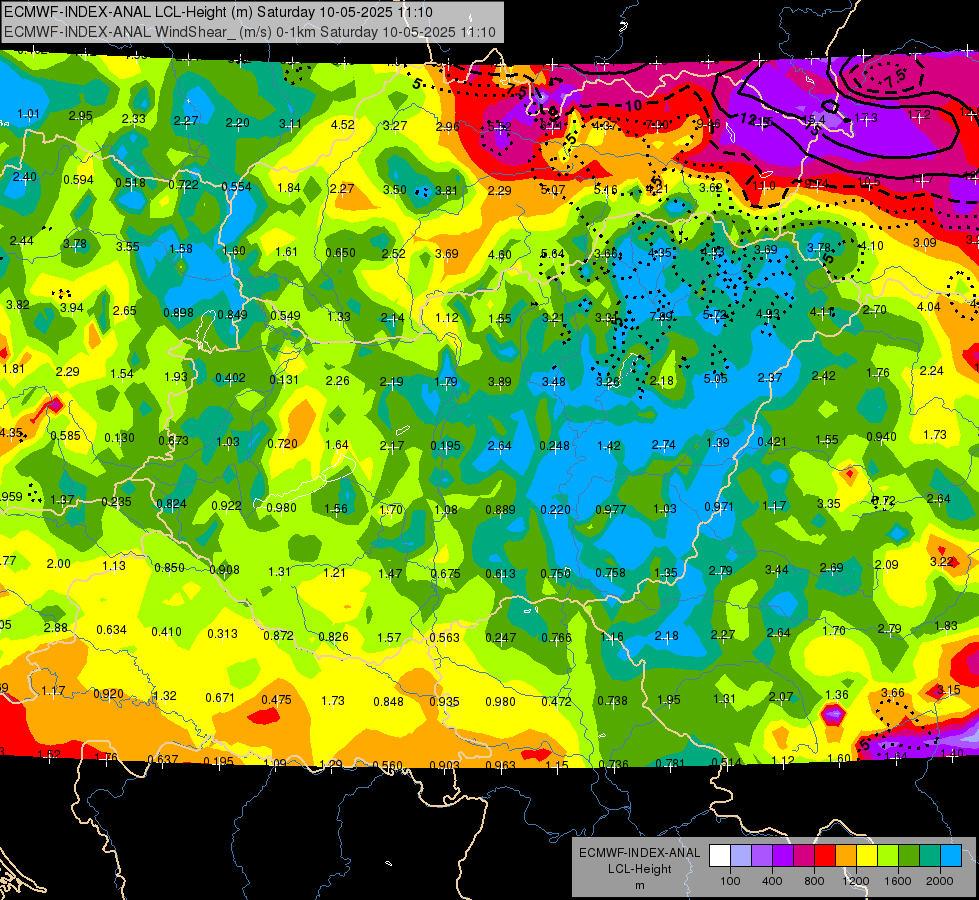This screenshot has width=979, height=900.
Task: Click the map value 2.09
Action: [x=887, y=565]
